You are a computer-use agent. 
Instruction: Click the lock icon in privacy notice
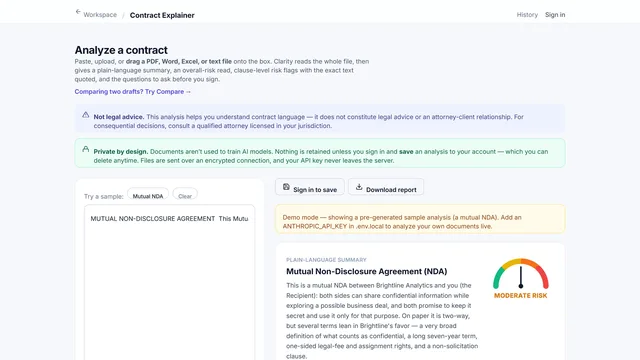85,149
